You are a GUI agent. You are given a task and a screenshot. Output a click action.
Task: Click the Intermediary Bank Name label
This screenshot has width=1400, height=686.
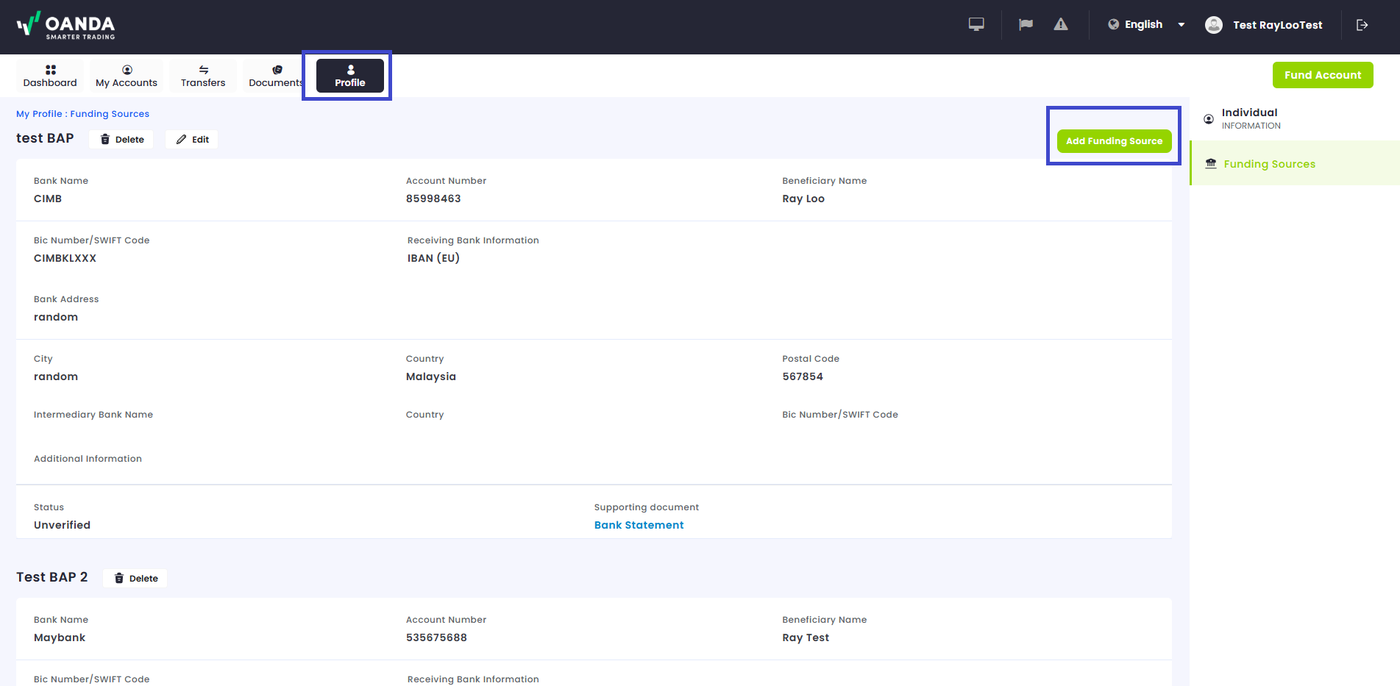click(93, 415)
